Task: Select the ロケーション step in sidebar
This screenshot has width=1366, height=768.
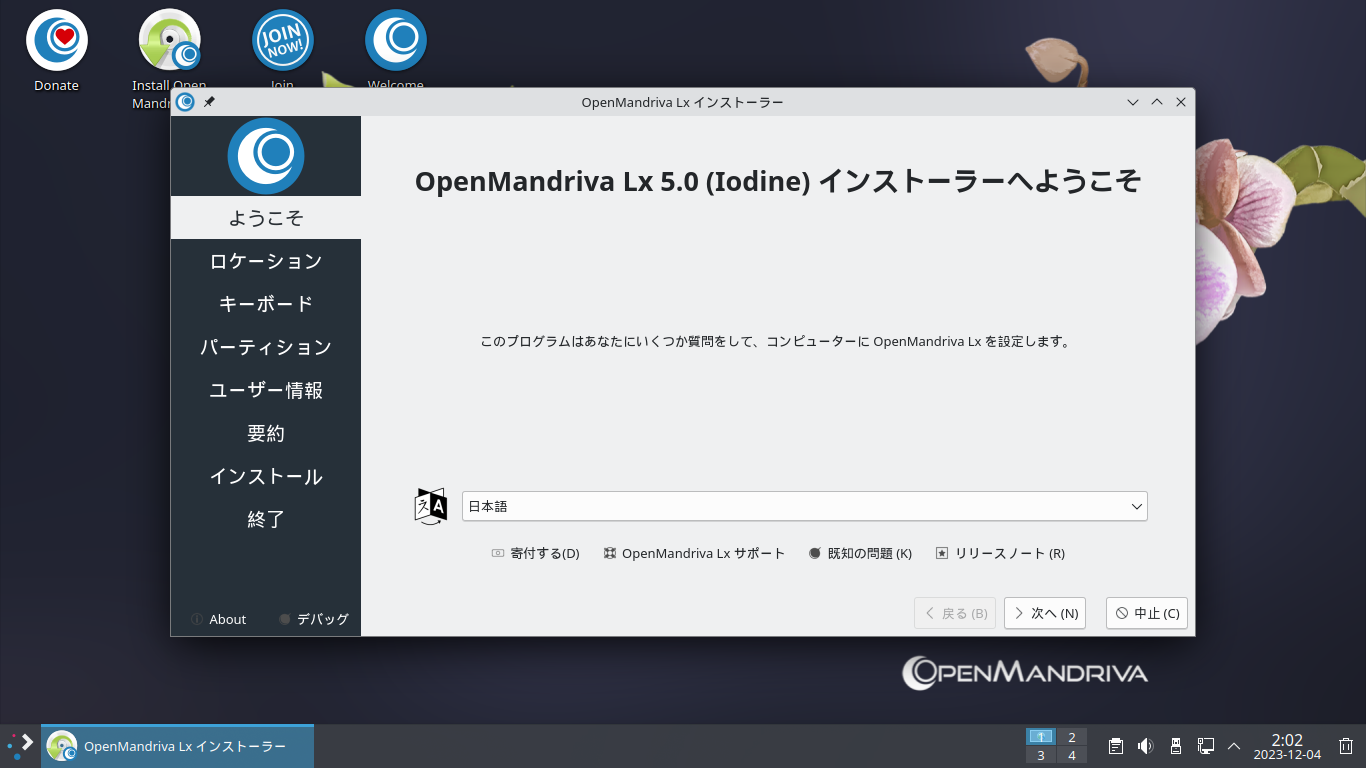Action: (x=266, y=261)
